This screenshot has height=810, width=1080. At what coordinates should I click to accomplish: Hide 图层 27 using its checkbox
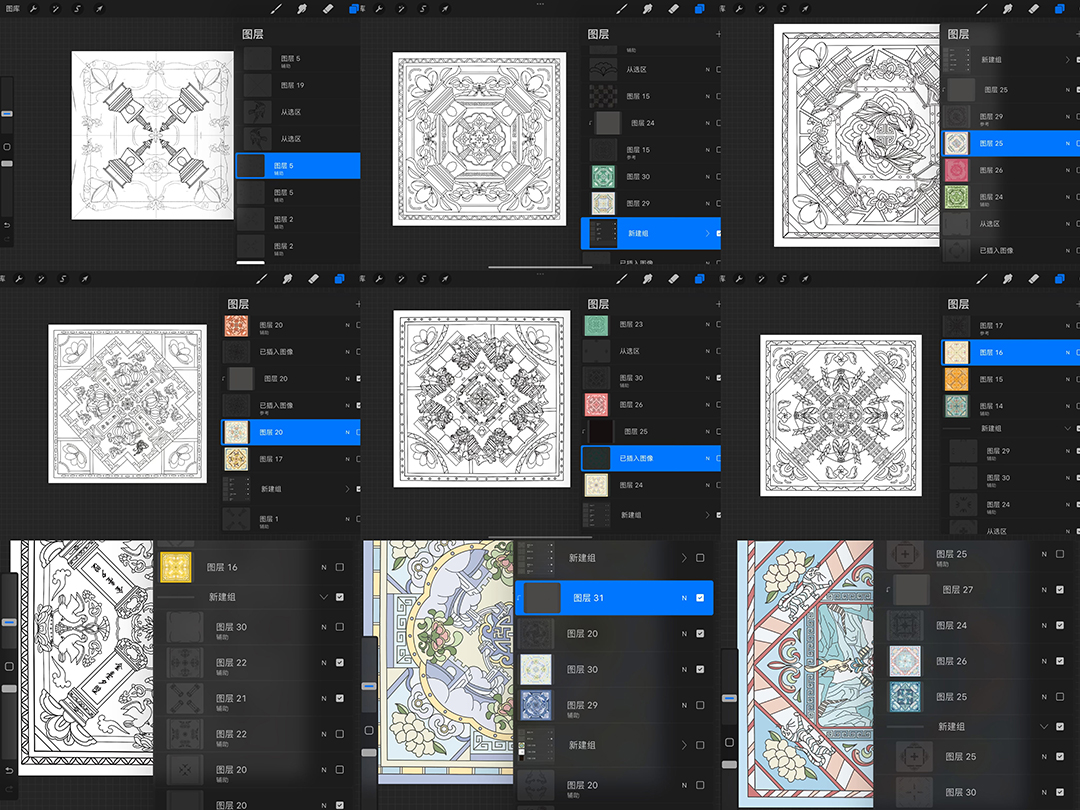[1060, 590]
